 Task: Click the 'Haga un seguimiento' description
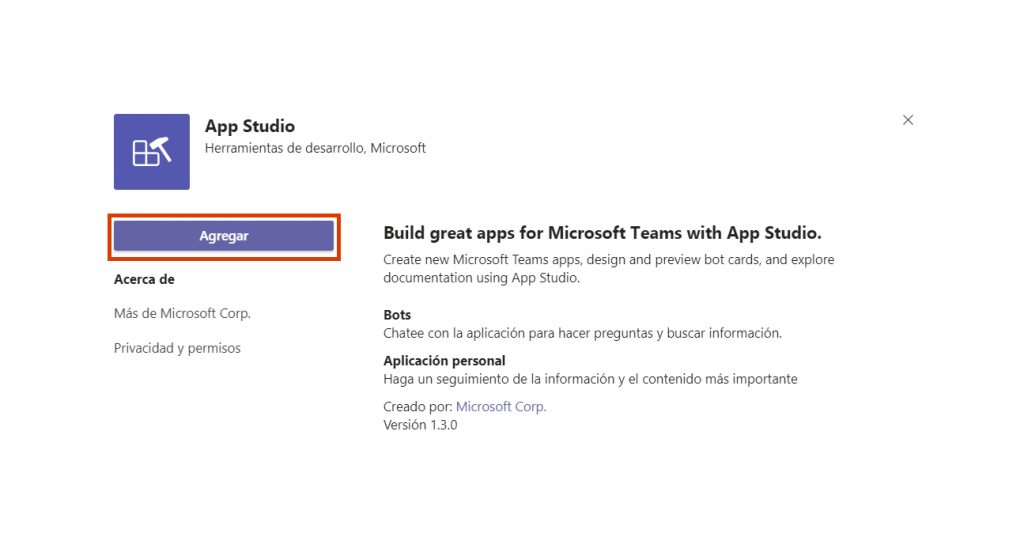pyautogui.click(x=590, y=379)
